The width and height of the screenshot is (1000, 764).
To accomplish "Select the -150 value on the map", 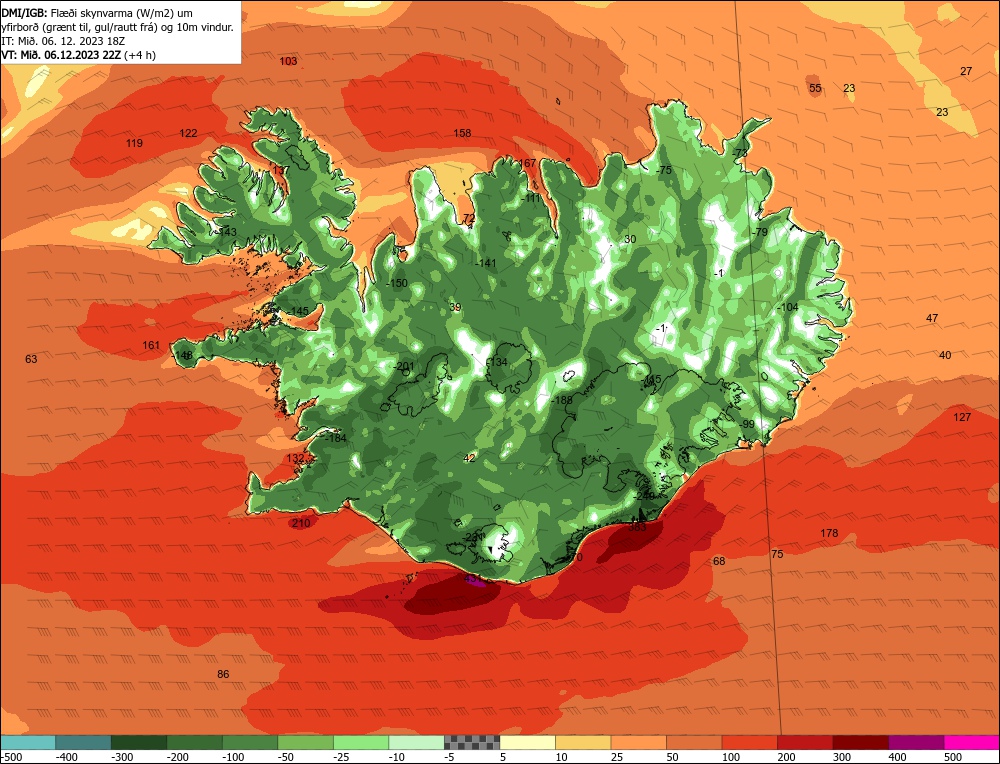I will point(397,283).
